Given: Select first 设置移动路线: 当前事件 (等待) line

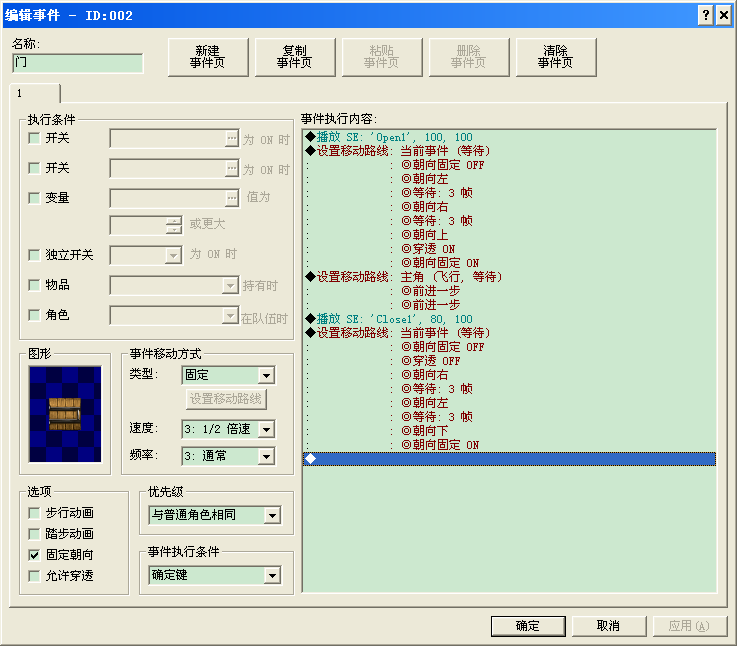Looking at the screenshot, I should click(510, 151).
